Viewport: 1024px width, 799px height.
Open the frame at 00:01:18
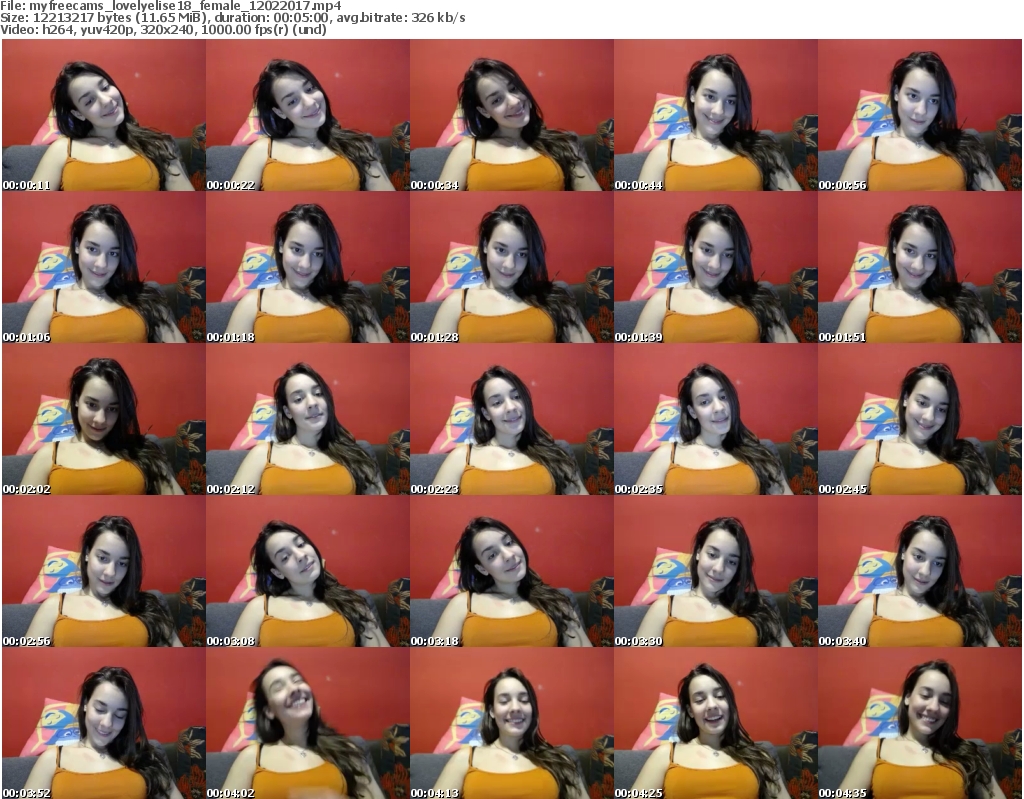point(308,267)
